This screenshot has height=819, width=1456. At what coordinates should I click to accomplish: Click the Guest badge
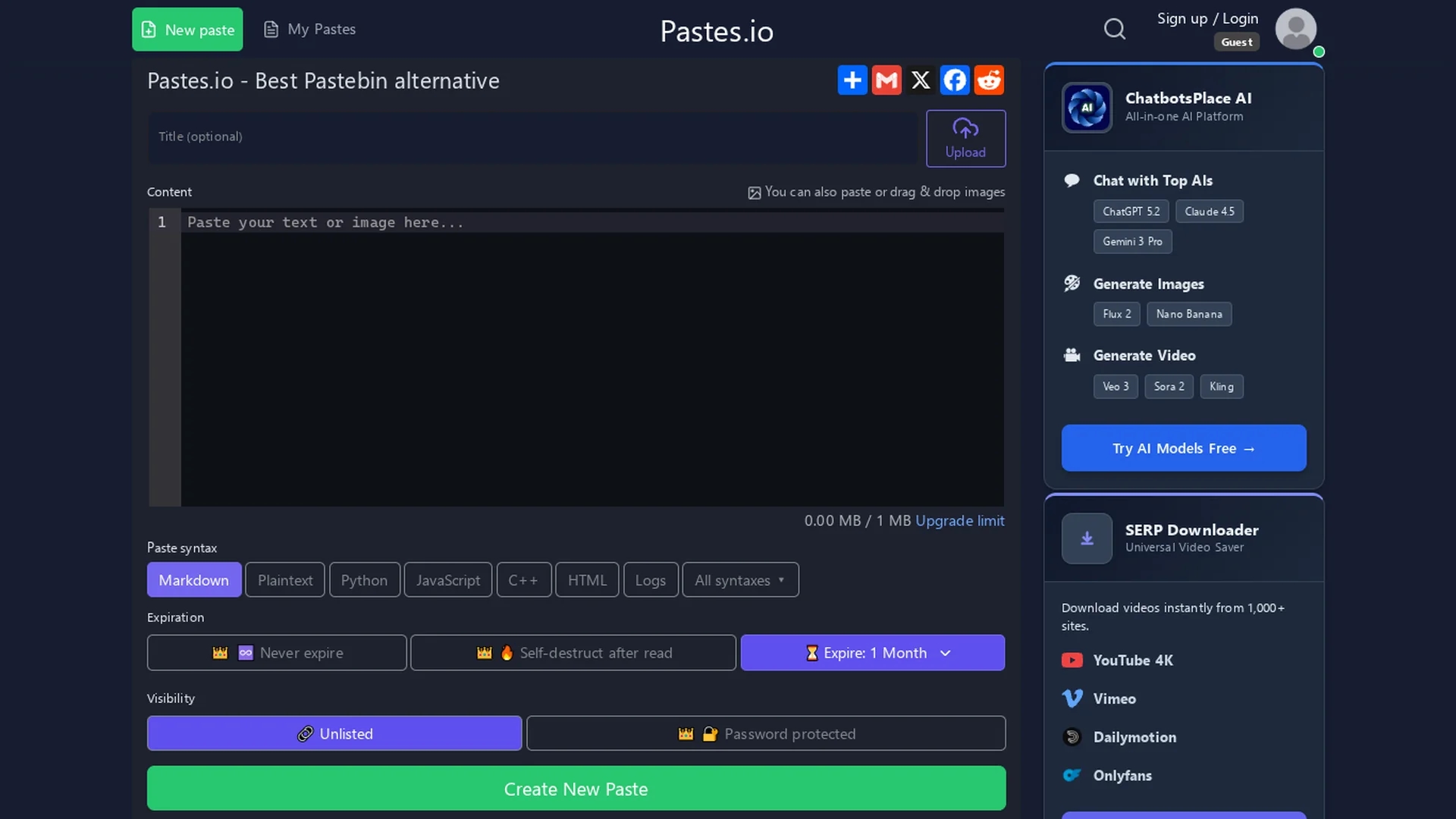pos(1236,42)
